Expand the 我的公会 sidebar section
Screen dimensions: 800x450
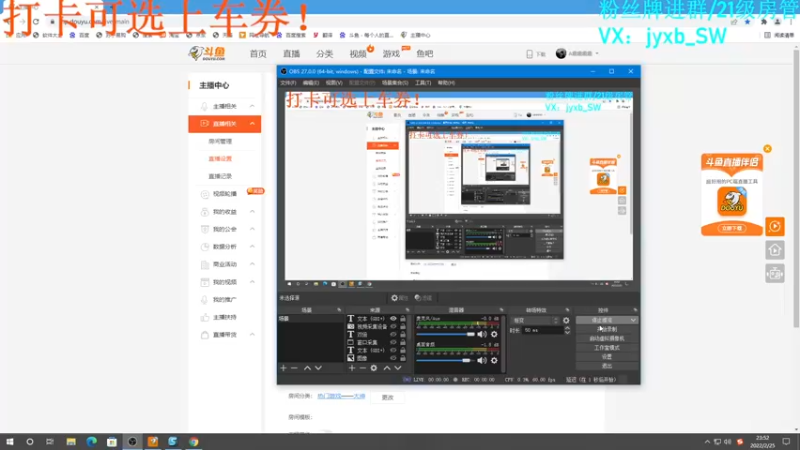coord(252,229)
